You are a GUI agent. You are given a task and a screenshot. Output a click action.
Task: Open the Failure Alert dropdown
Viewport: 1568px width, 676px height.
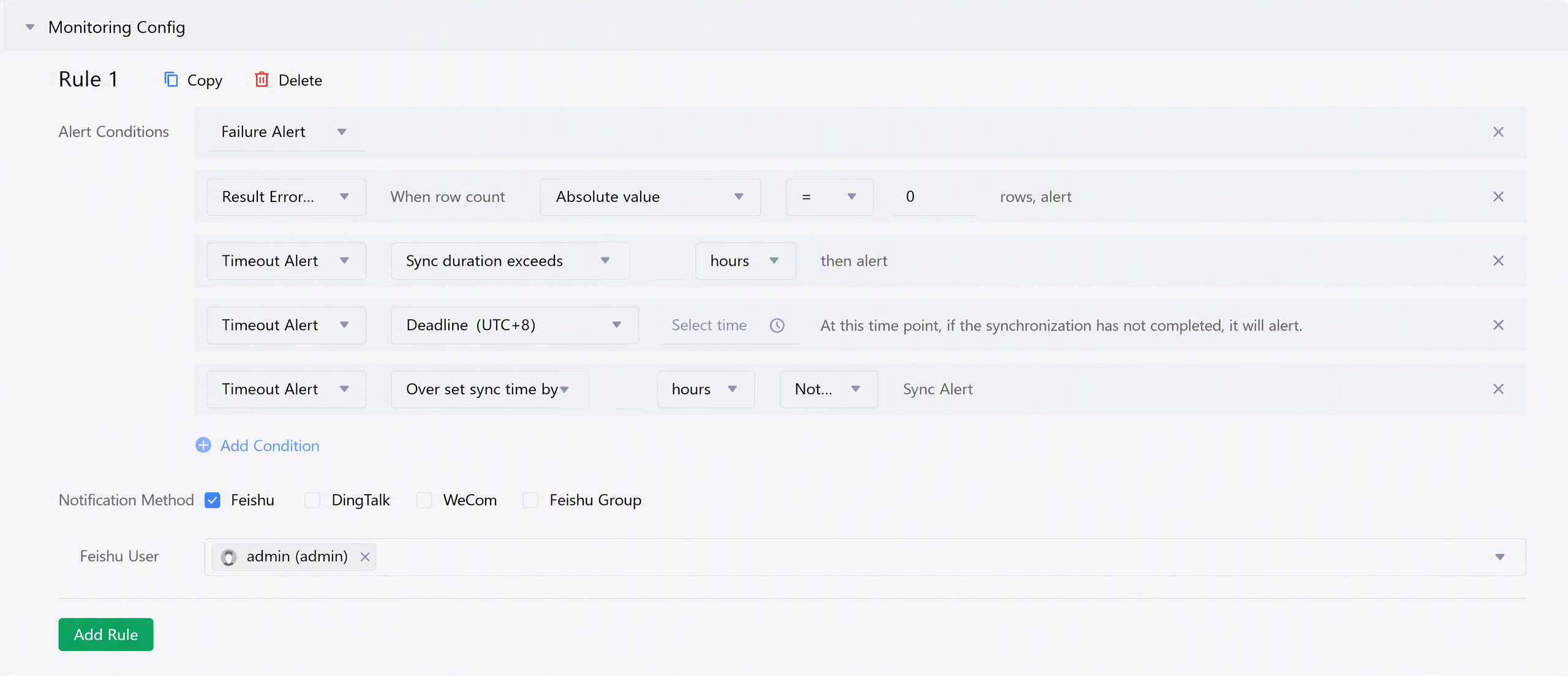point(286,132)
